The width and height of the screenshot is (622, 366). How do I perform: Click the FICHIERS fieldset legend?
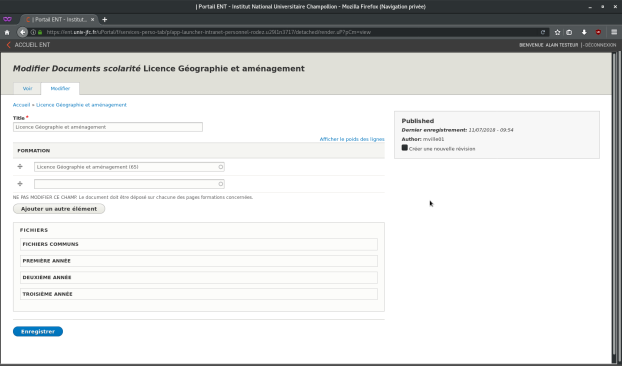tap(34, 230)
